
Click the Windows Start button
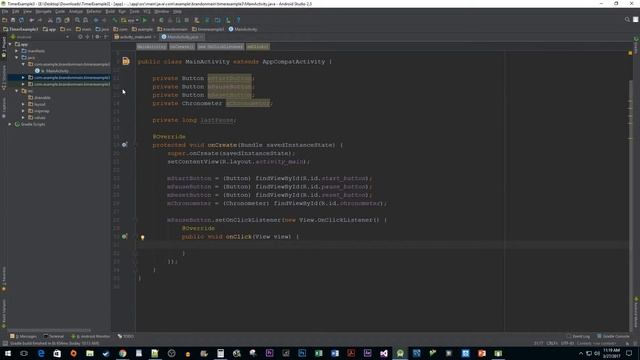click(x=8, y=353)
